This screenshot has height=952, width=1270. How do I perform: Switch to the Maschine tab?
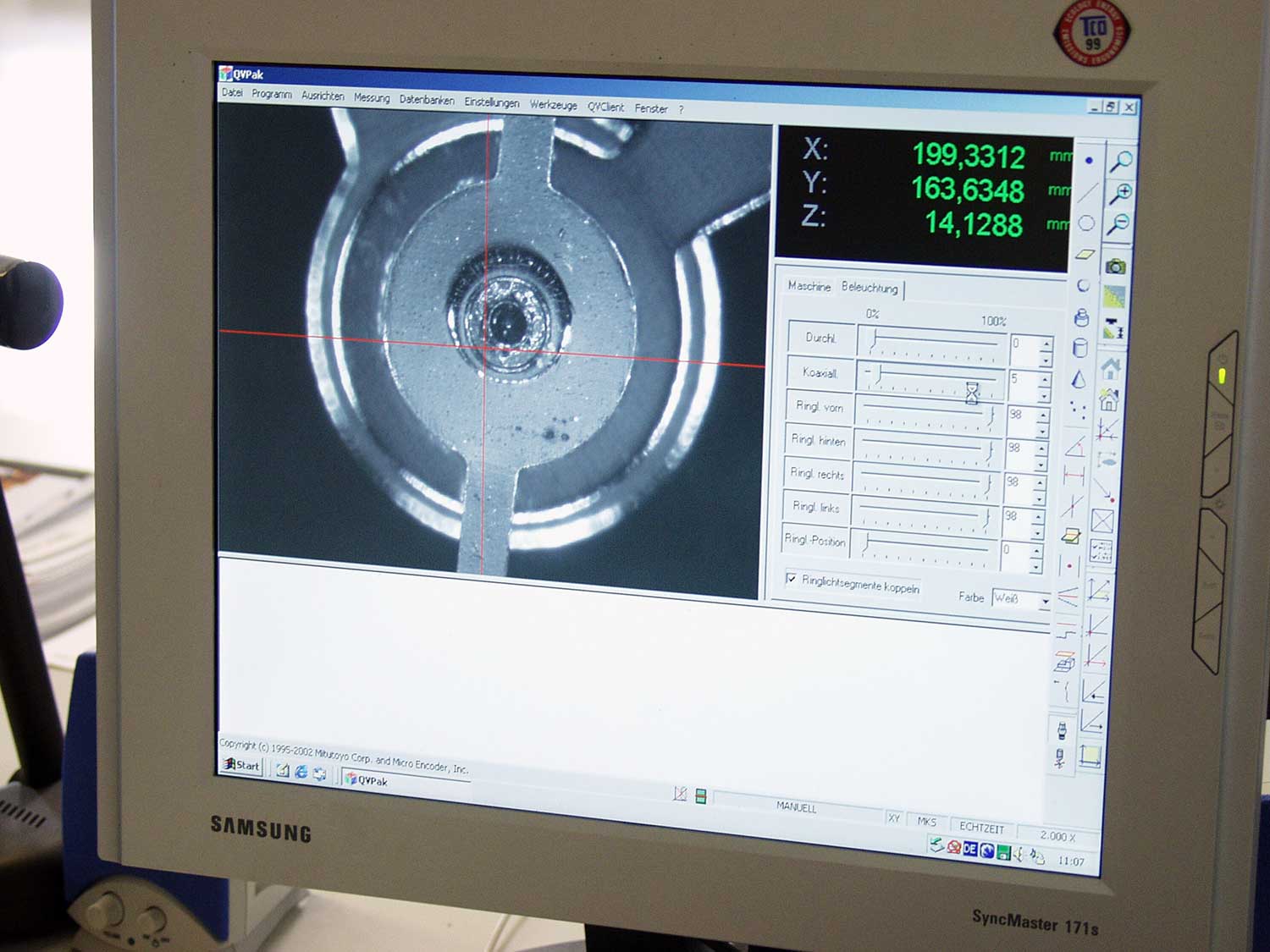pyautogui.click(x=809, y=286)
